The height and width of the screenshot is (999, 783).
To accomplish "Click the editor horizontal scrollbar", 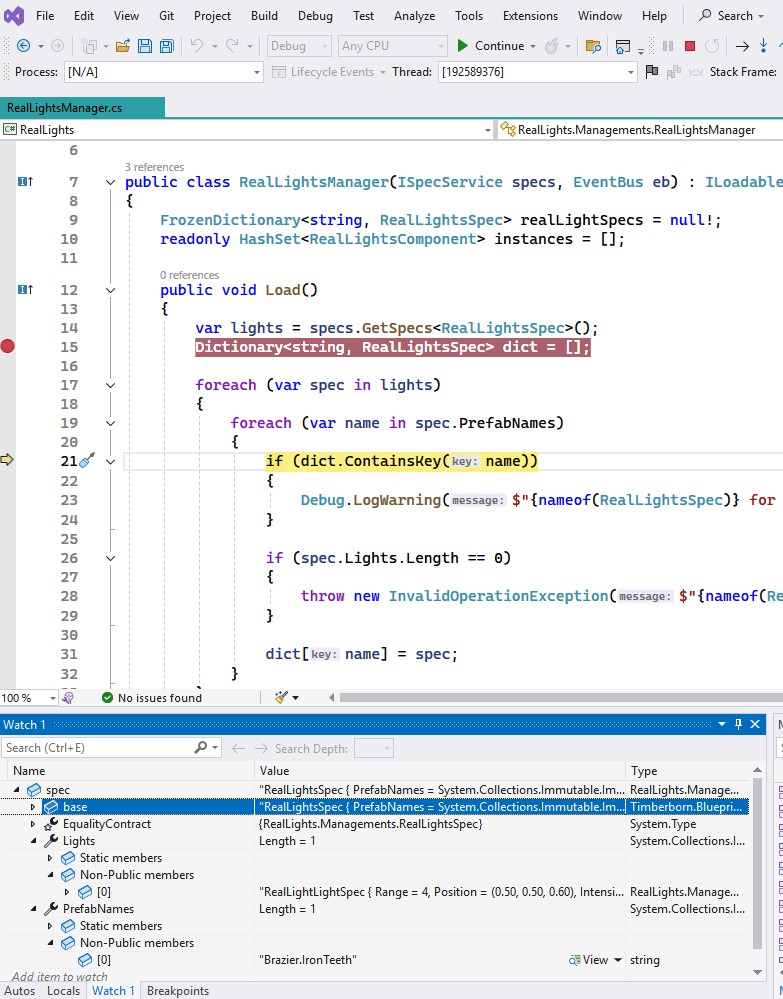I will (x=561, y=698).
